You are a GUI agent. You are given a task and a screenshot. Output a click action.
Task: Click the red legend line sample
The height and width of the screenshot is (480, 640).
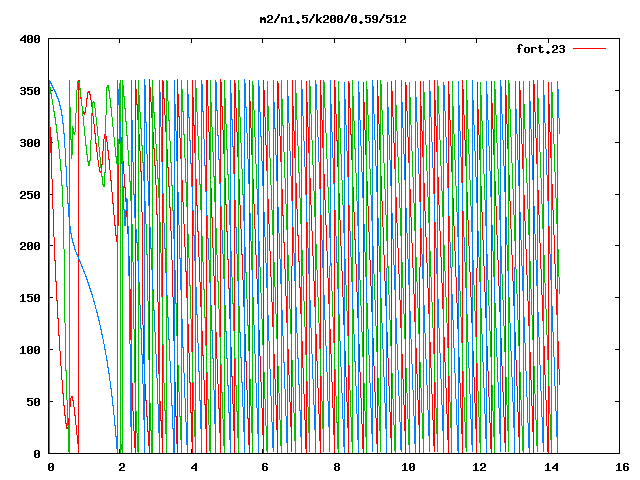pyautogui.click(x=589, y=49)
